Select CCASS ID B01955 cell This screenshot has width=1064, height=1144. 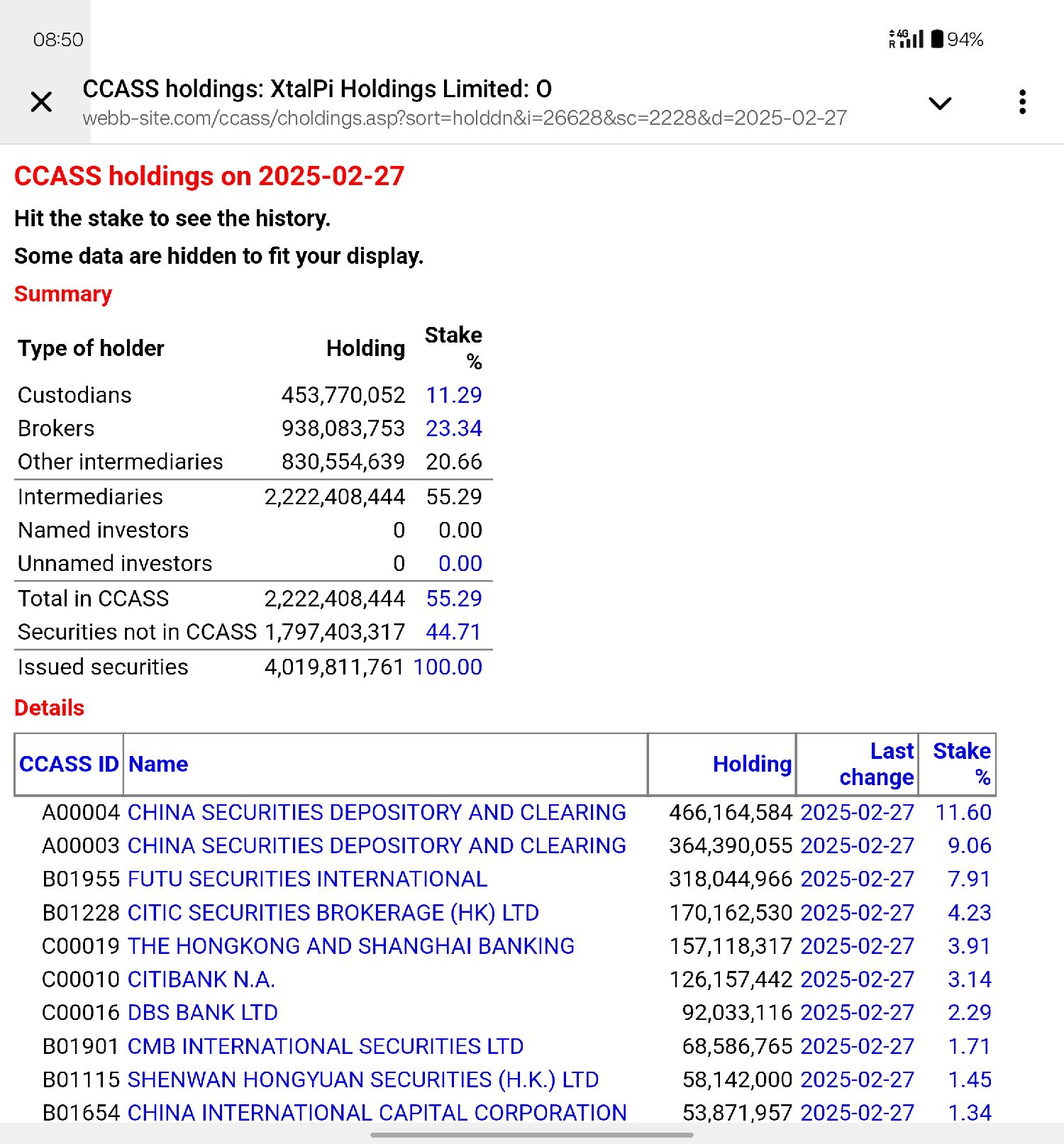[81, 879]
